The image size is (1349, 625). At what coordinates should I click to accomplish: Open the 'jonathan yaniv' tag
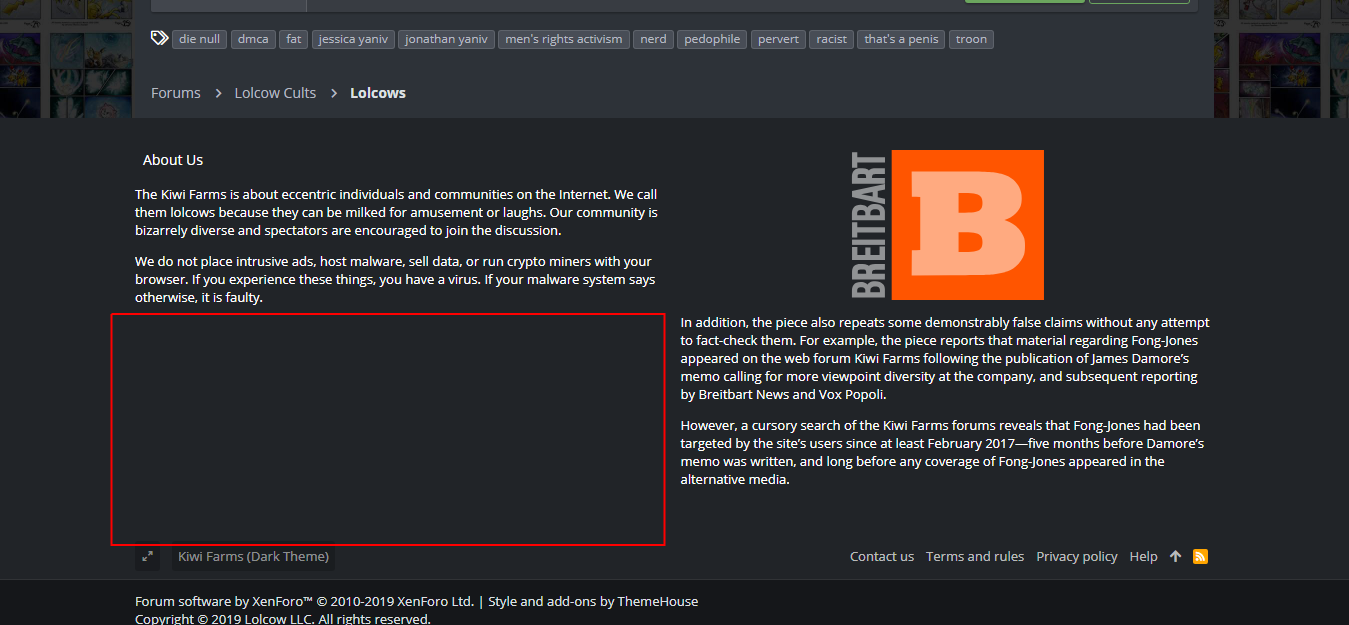click(446, 39)
